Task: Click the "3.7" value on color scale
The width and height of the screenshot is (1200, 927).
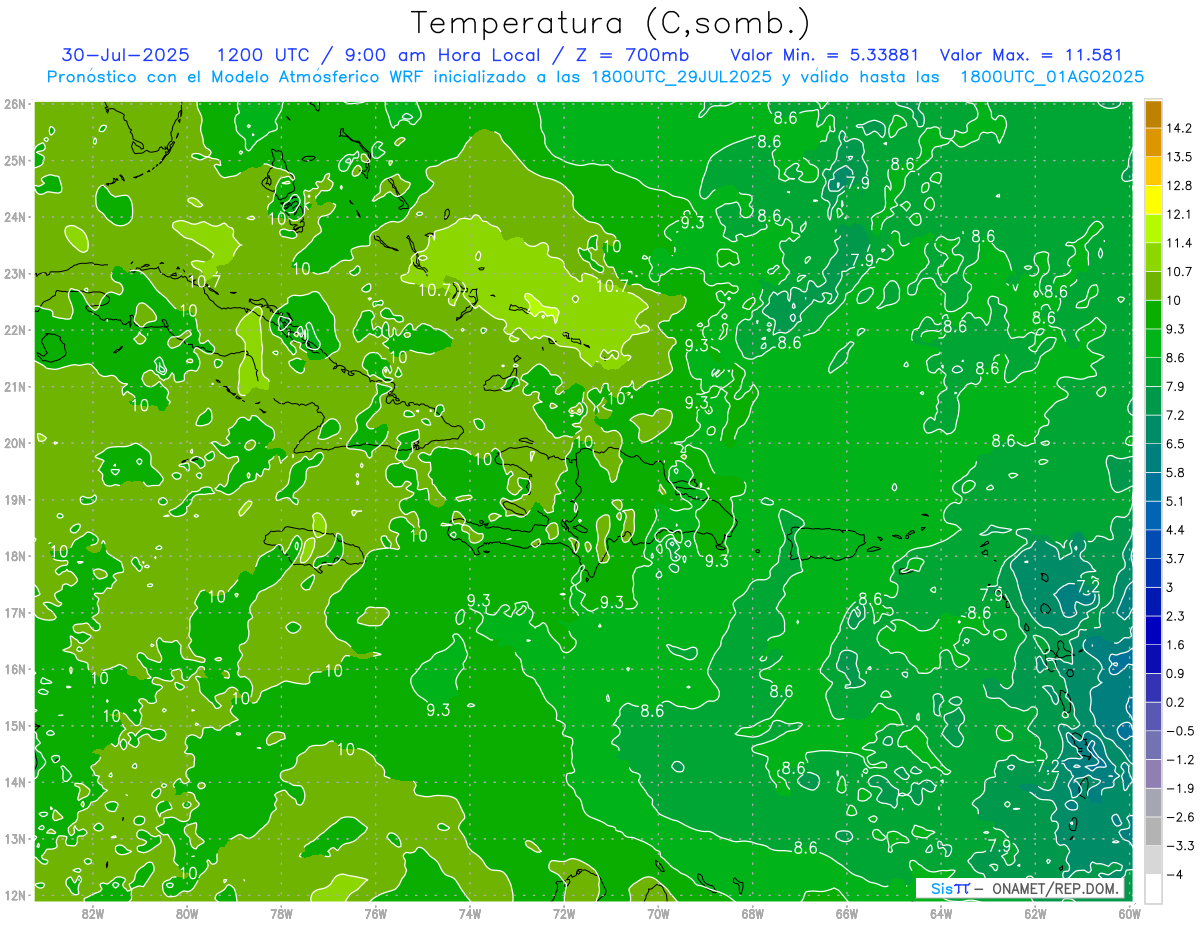Action: pos(1176,559)
